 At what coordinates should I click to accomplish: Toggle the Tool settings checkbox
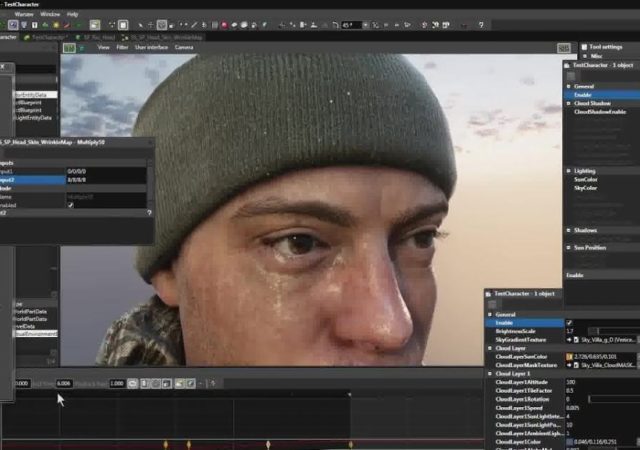coord(585,47)
